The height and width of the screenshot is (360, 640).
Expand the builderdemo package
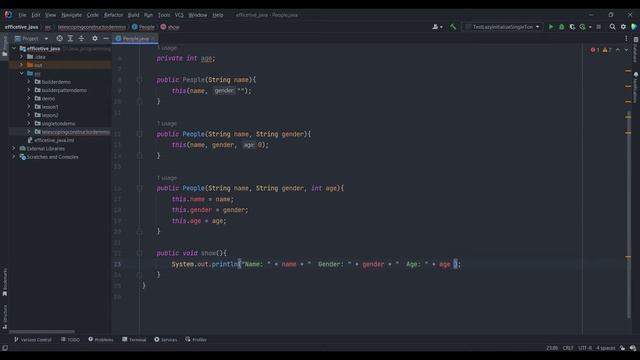coord(29,82)
